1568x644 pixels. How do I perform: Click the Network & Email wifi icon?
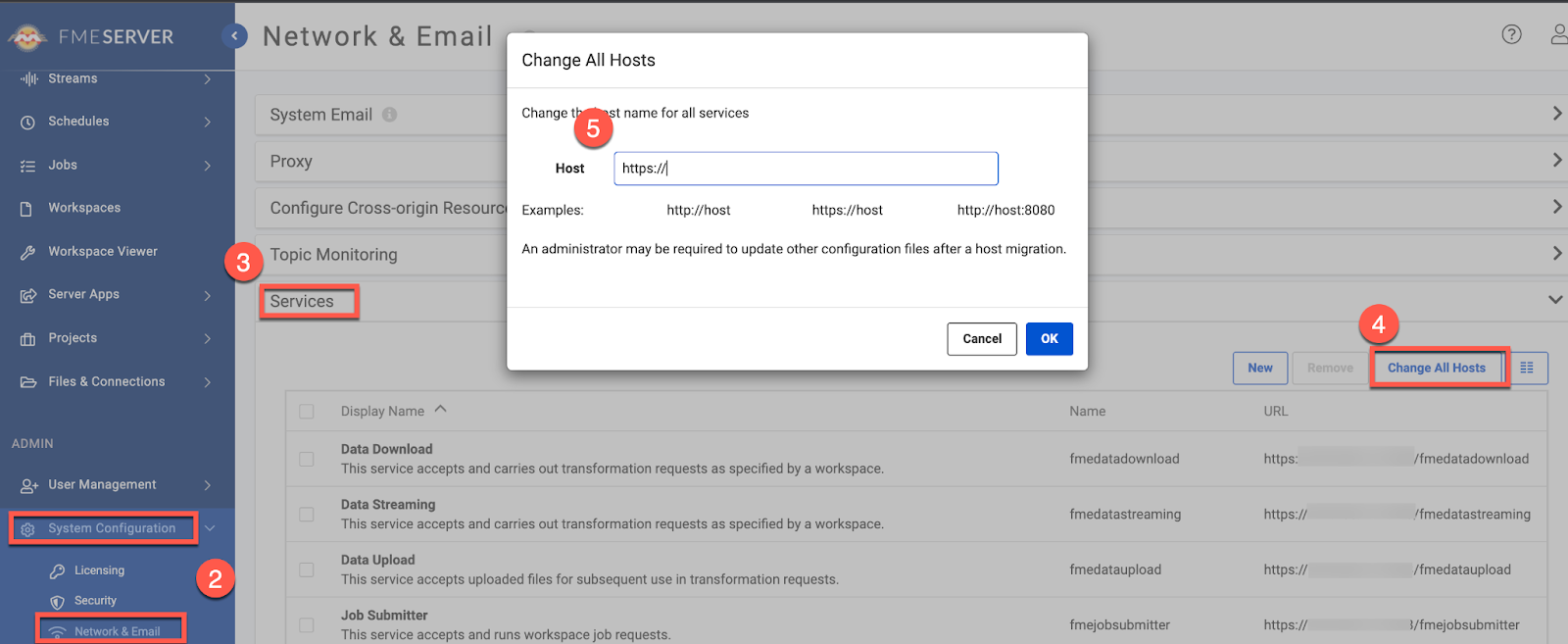58,632
